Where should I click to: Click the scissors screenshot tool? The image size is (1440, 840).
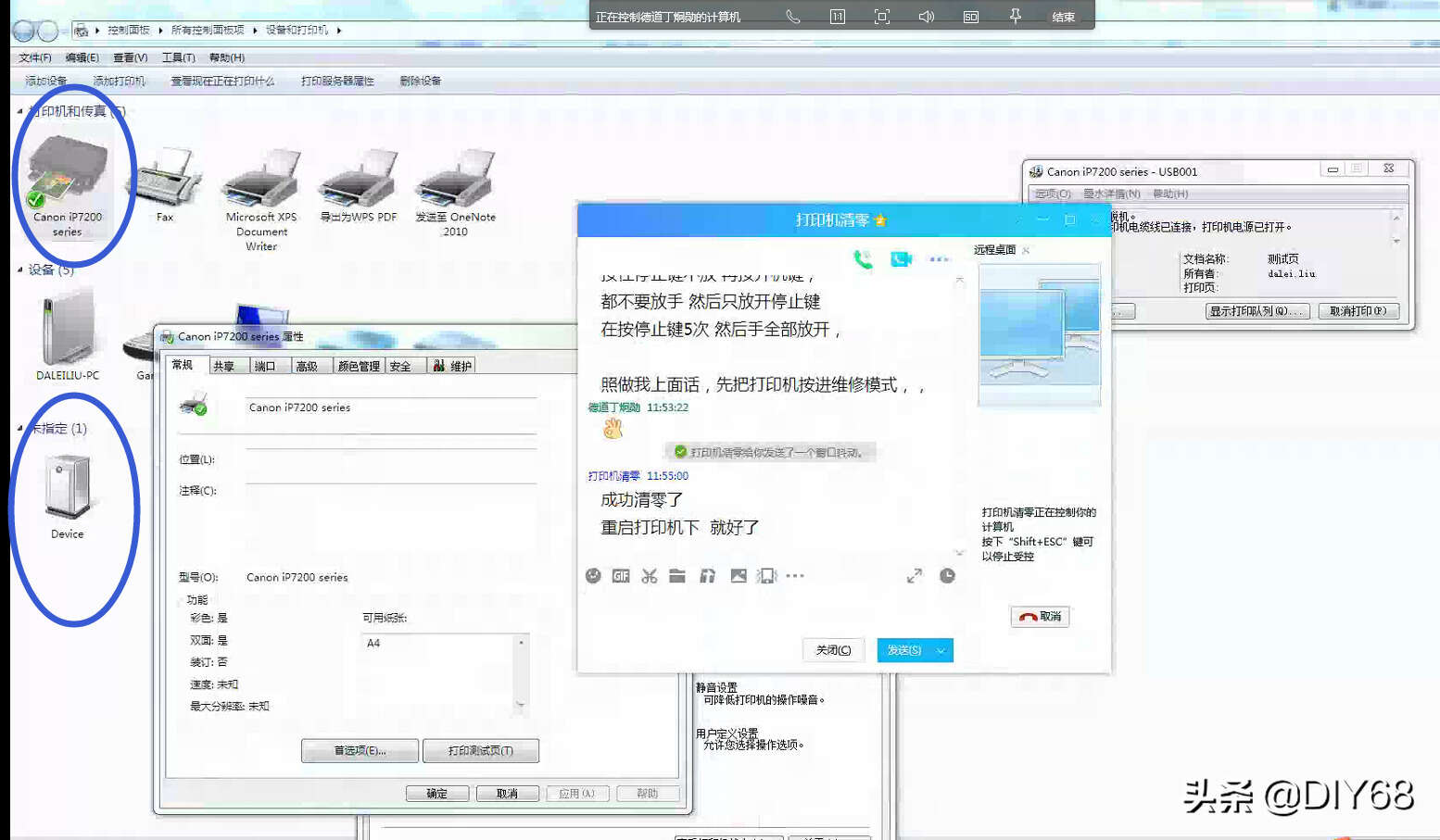coord(650,576)
